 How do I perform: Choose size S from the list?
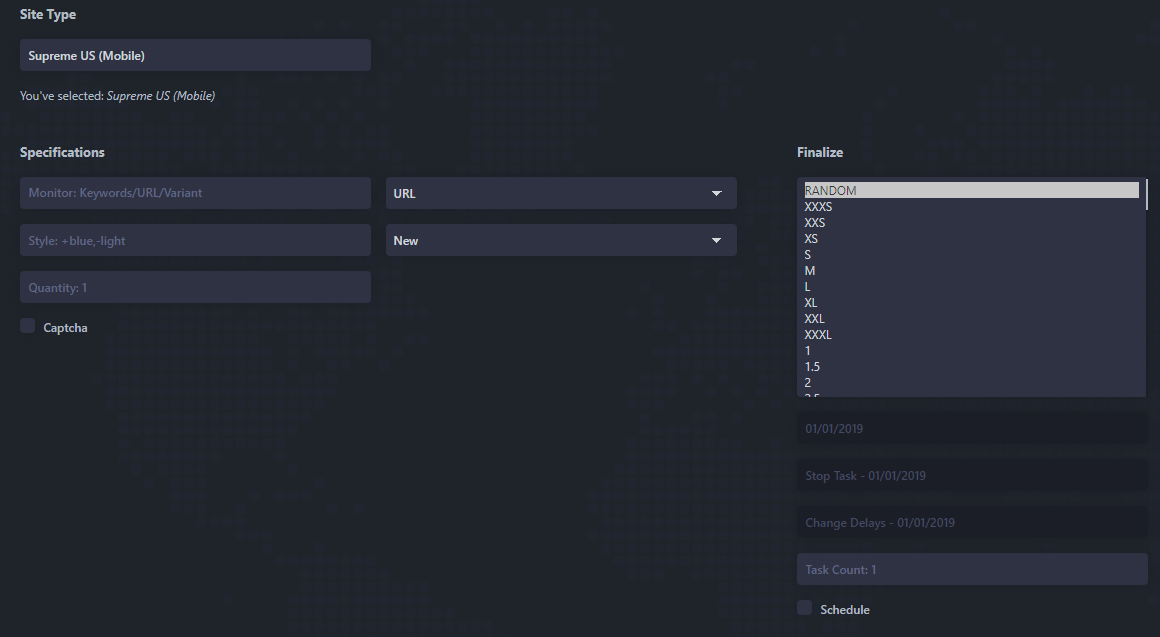971,255
